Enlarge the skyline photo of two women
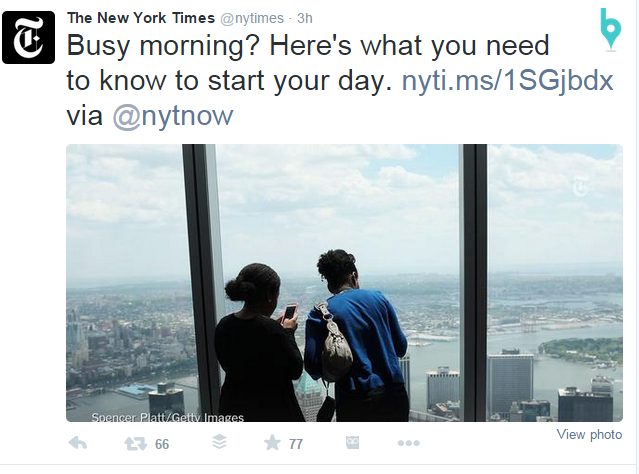 click(344, 283)
